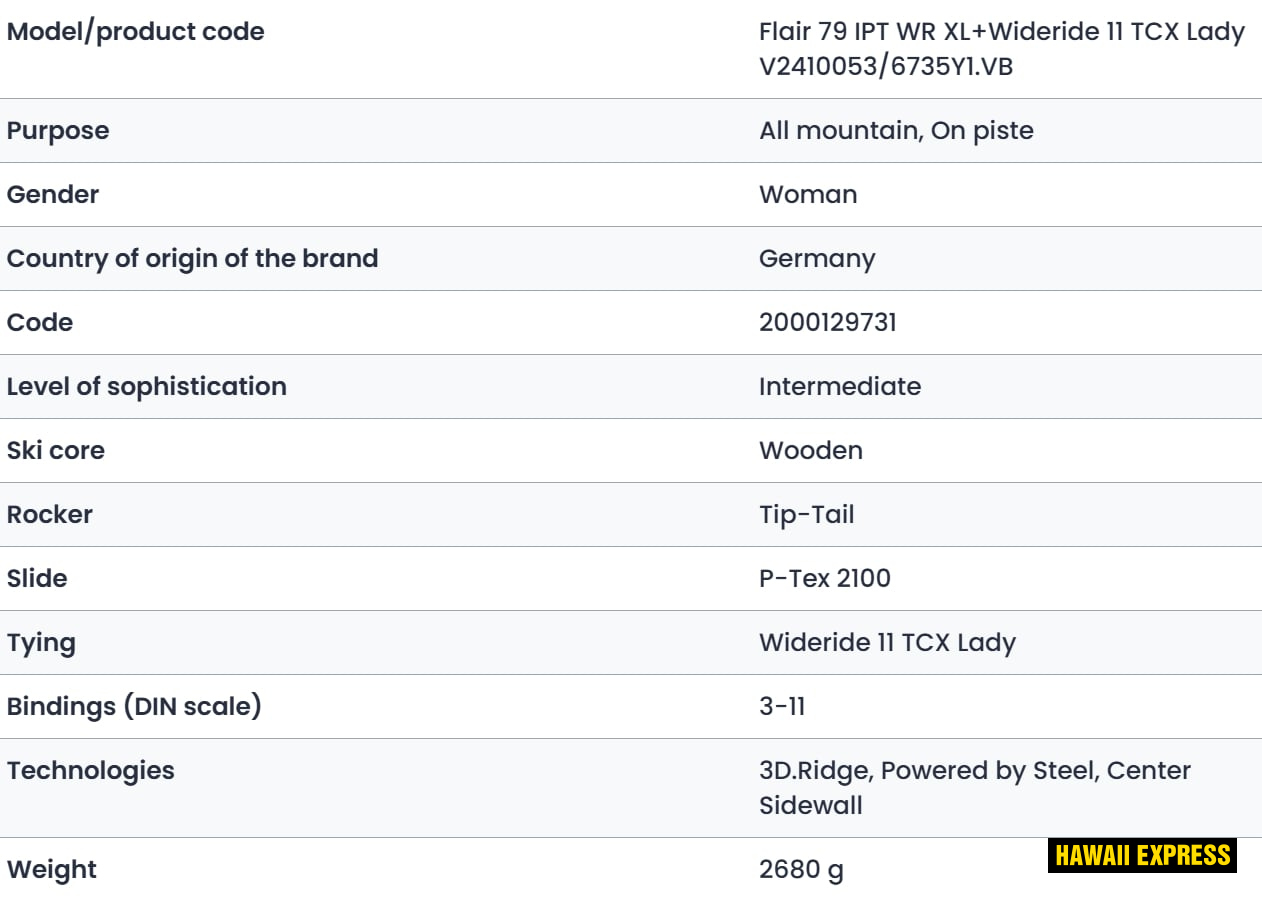1262x898 pixels.
Task: Click the All mountain, On piste value
Action: [x=896, y=131]
